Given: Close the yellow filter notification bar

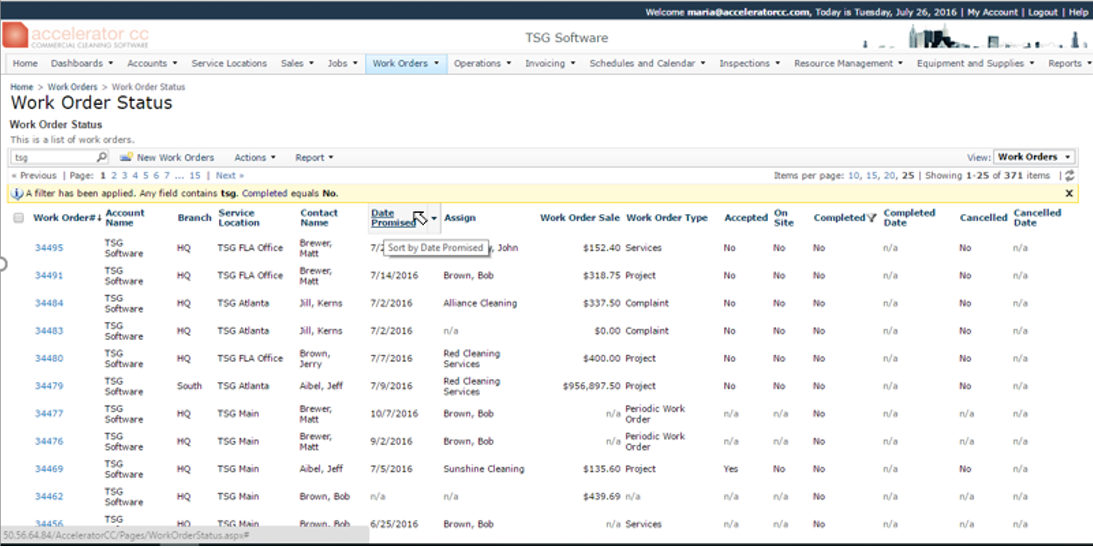Looking at the screenshot, I should click(1069, 193).
